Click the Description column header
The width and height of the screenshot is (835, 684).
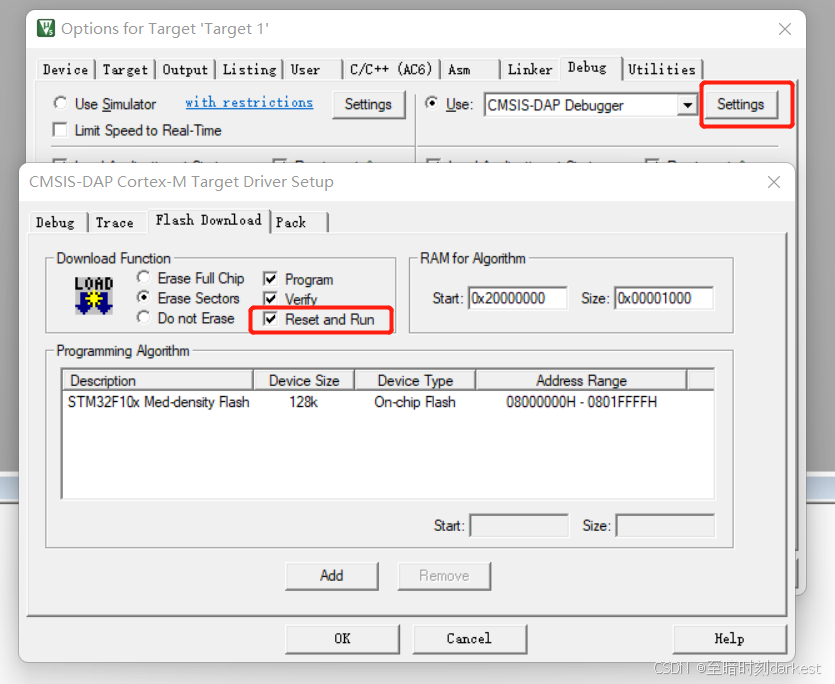pyautogui.click(x=158, y=380)
